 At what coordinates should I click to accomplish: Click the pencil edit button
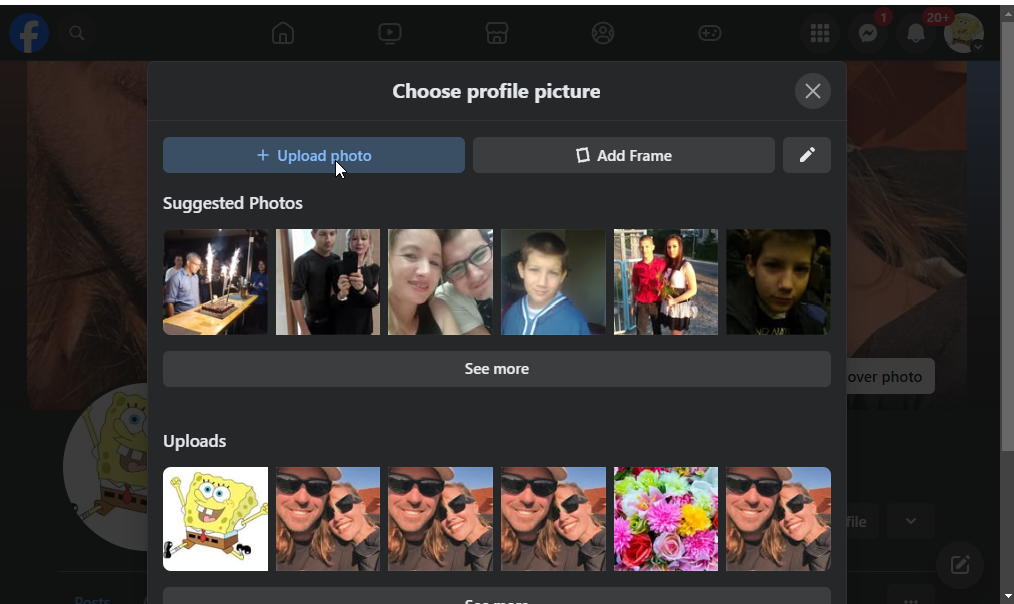click(x=807, y=155)
